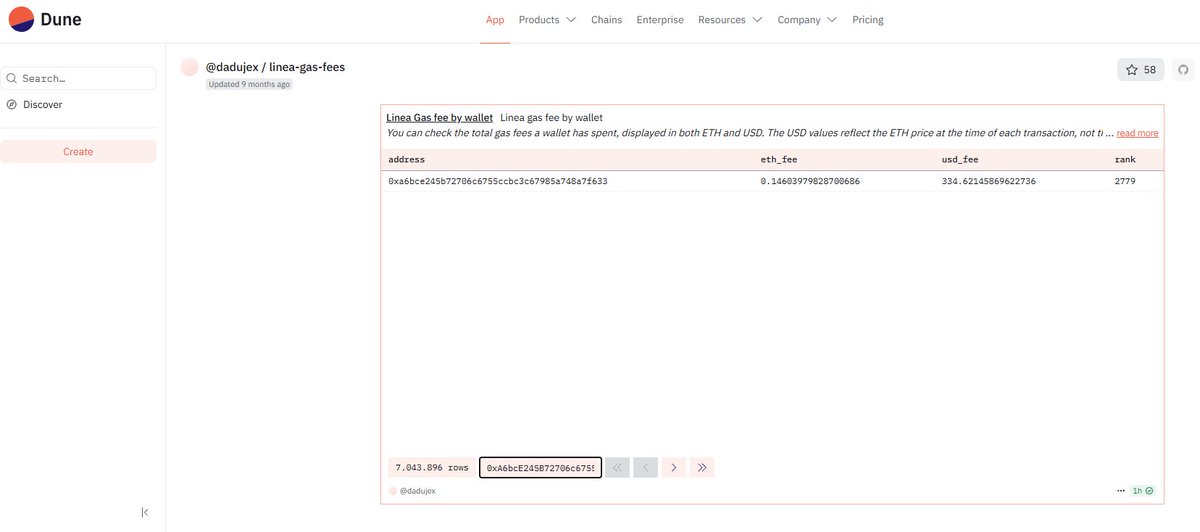Click the search magnifier icon

[x=11, y=78]
